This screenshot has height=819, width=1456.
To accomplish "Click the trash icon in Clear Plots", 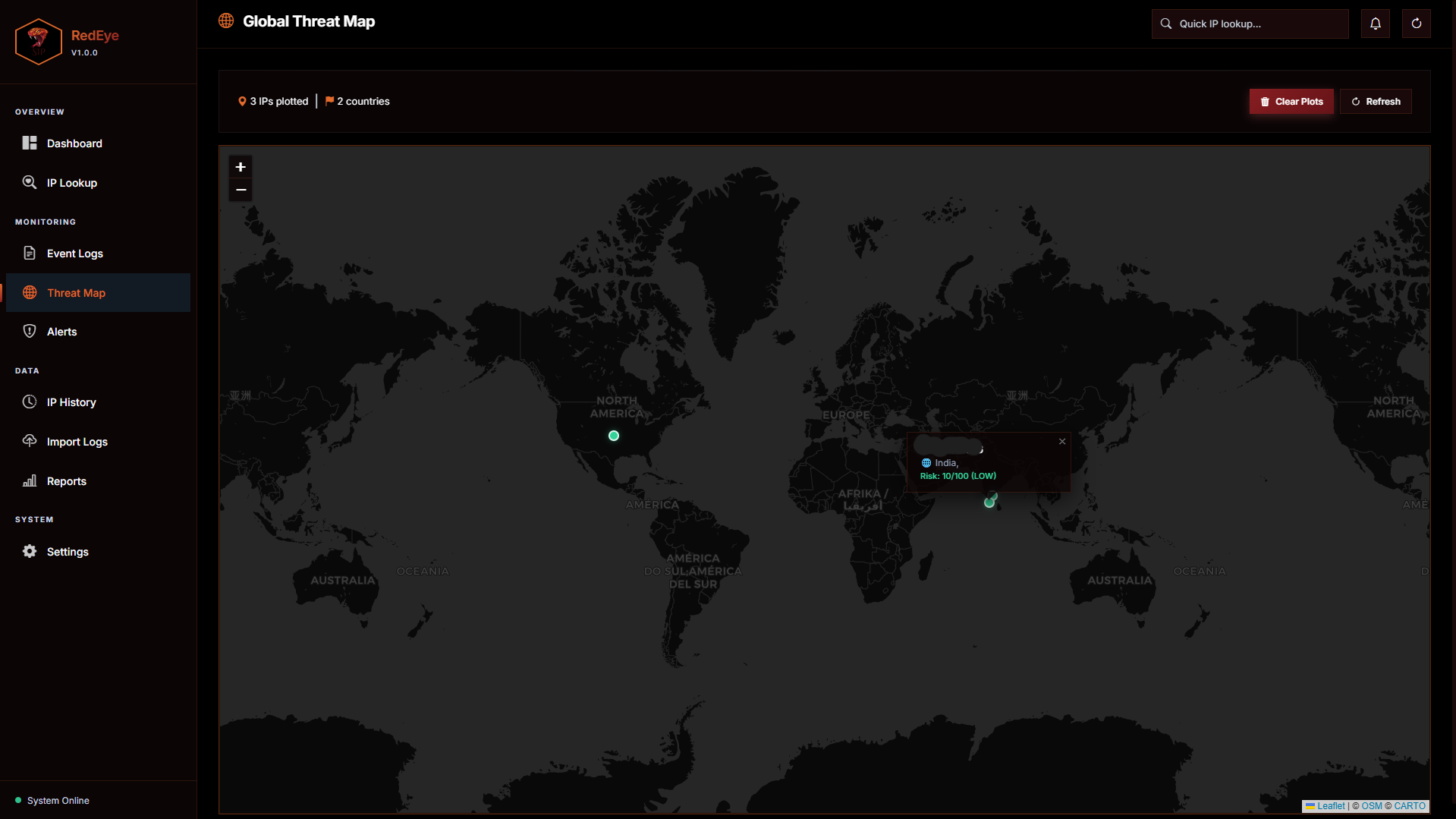I will (x=1265, y=102).
